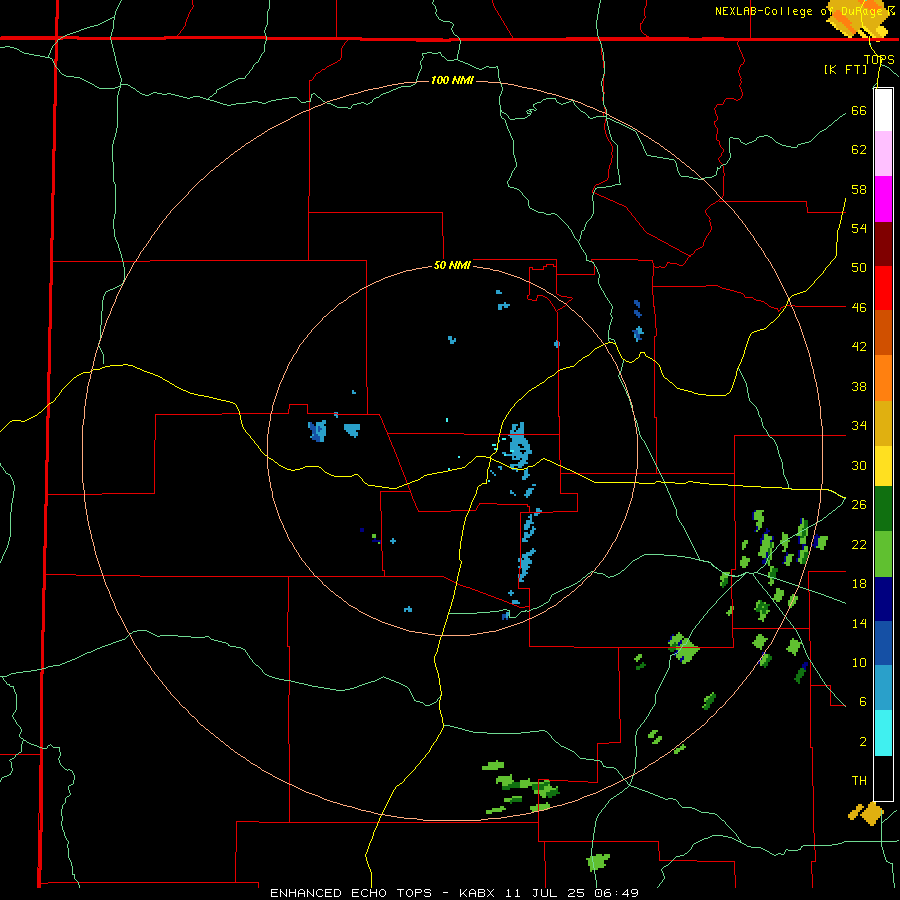This screenshot has height=900, width=900.
Task: Click the dark red legend color block
Action: [883, 244]
